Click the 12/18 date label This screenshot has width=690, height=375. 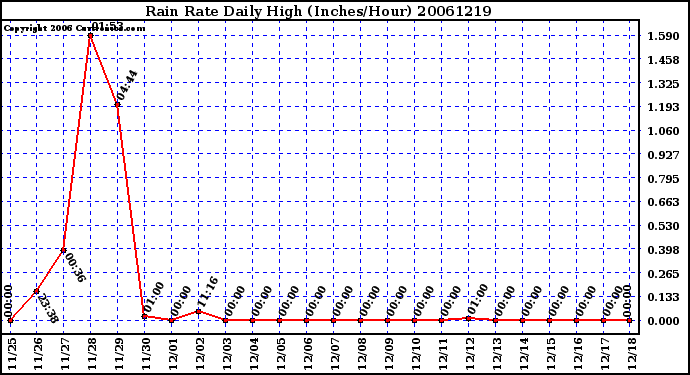click(x=631, y=354)
